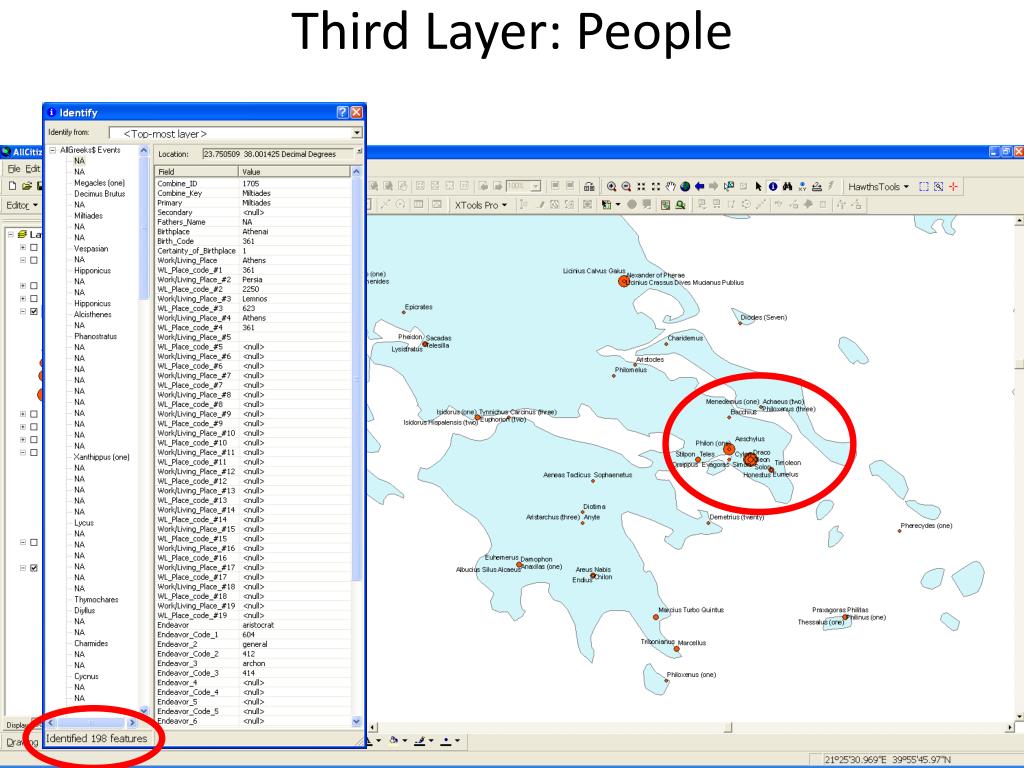The height and width of the screenshot is (768, 1024).
Task: Click the marker color dot swatch
Action: click(x=445, y=741)
